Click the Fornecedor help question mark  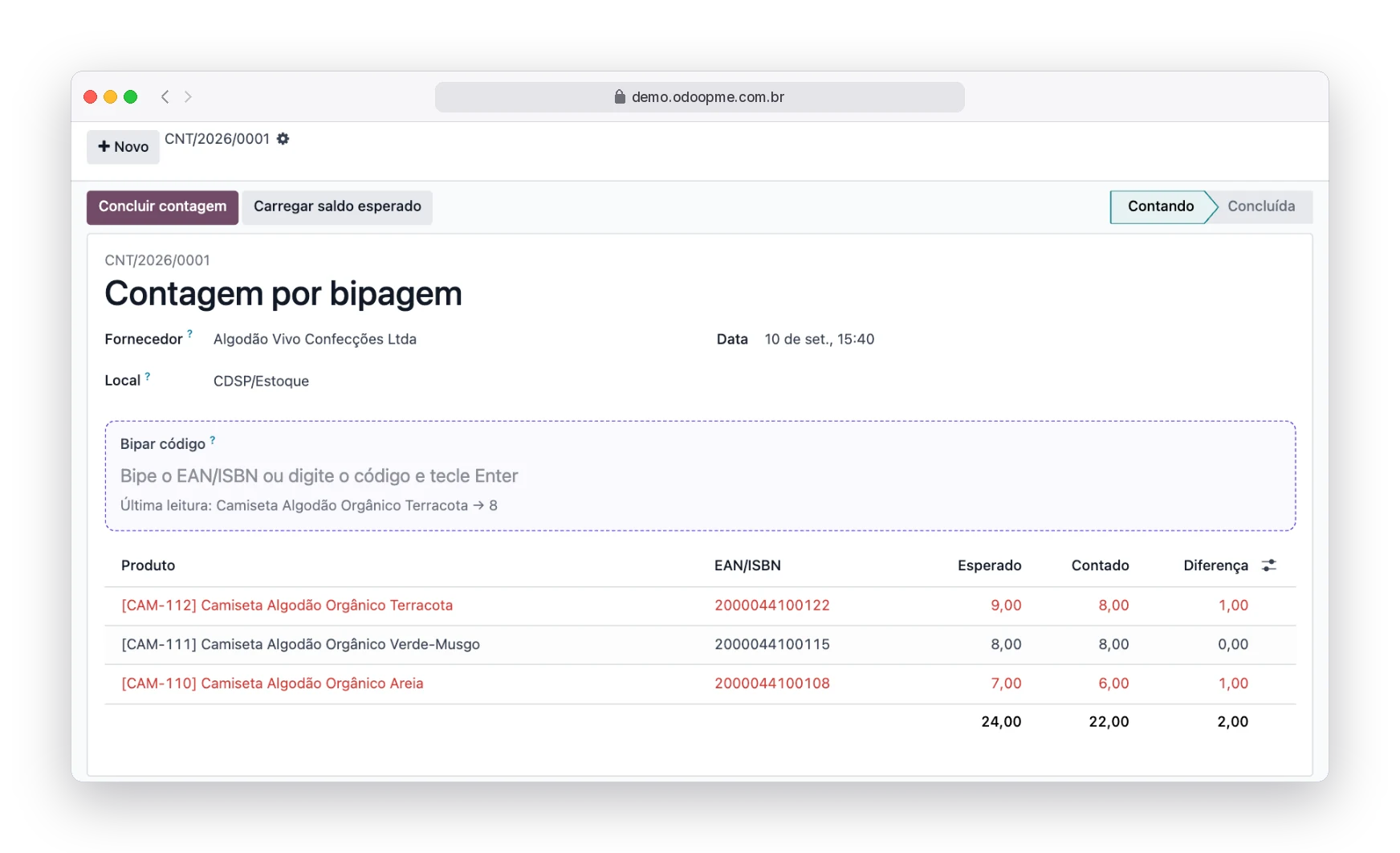click(189, 333)
